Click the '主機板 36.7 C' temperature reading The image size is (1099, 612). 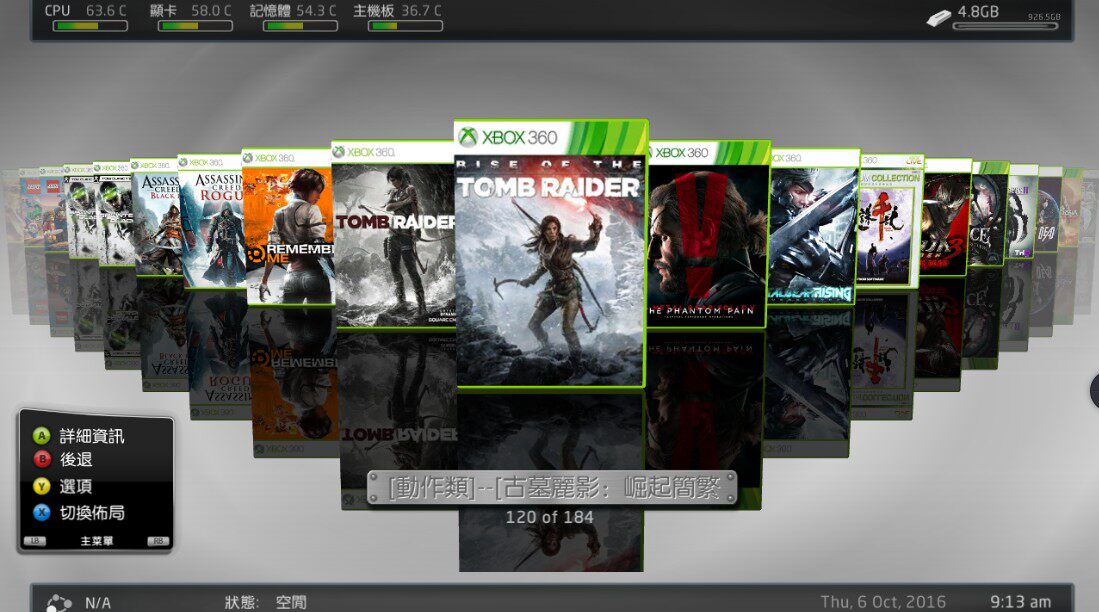tap(397, 11)
